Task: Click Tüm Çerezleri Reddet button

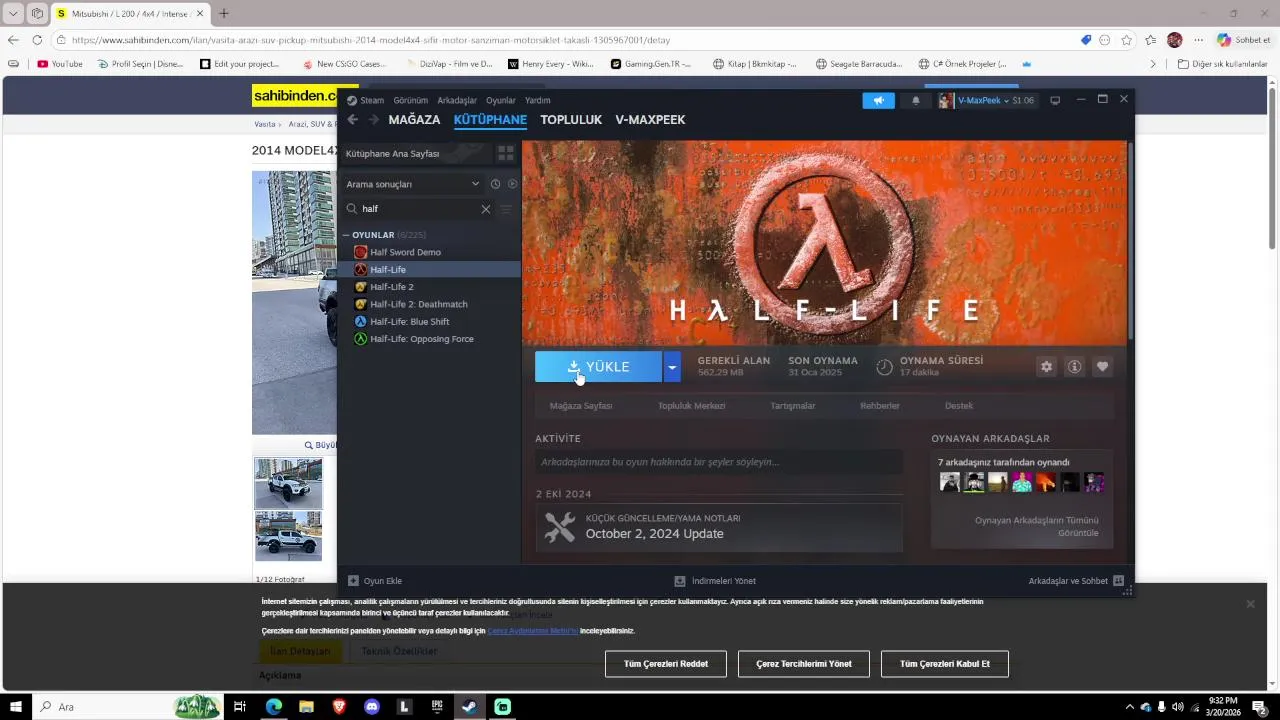Action: [x=666, y=664]
